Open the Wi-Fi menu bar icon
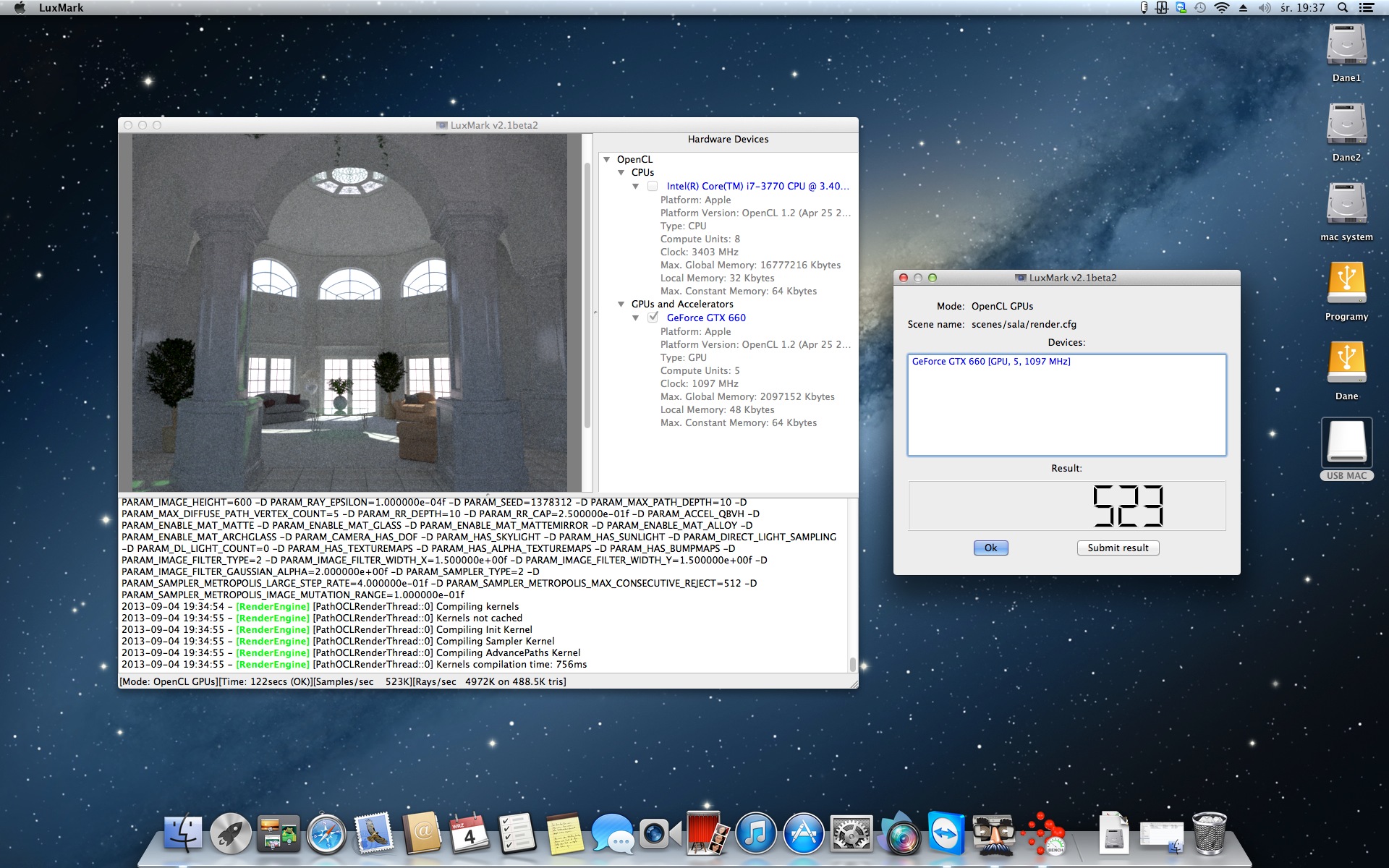1389x868 pixels. [1221, 8]
